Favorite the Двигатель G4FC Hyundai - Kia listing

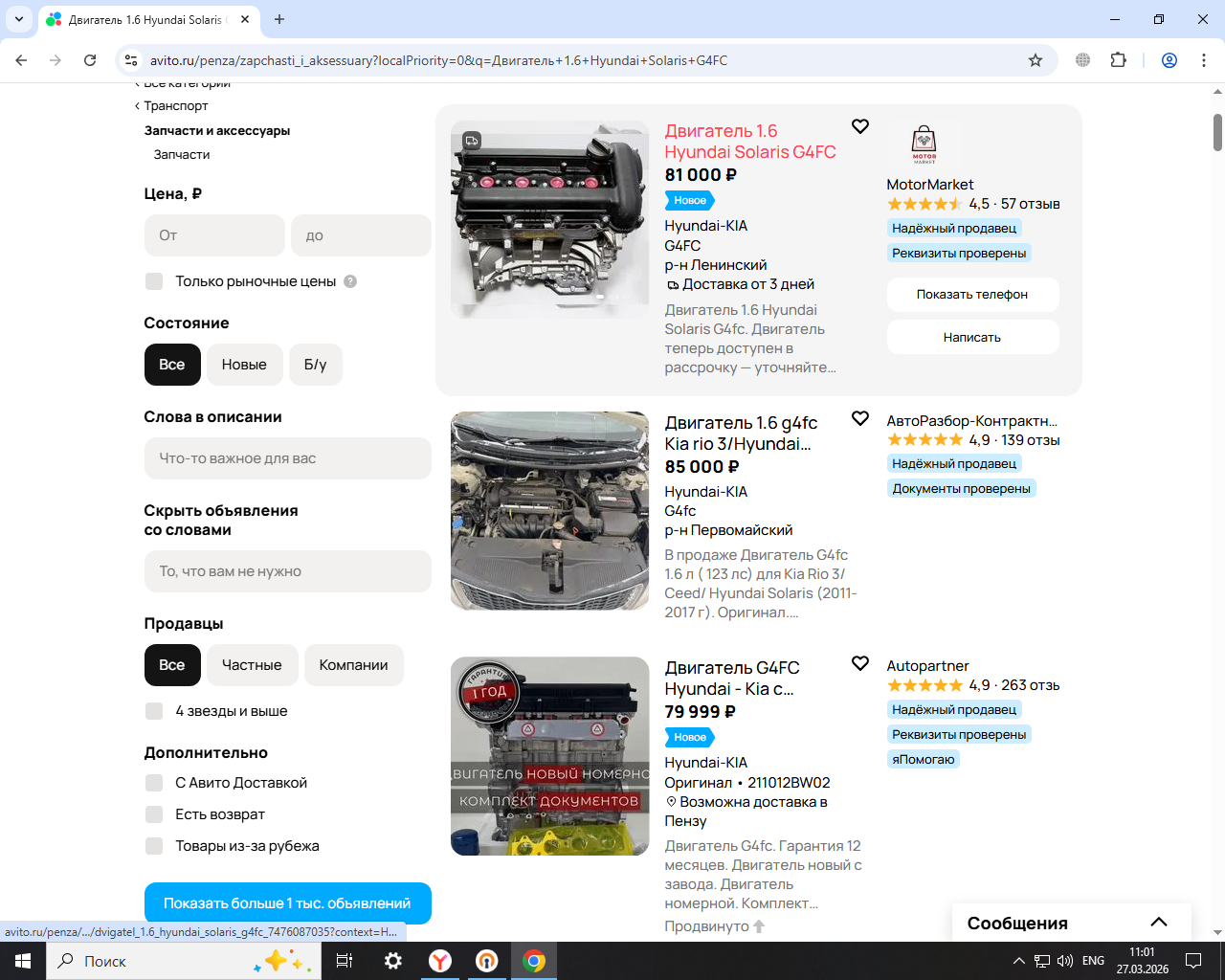pos(860,663)
